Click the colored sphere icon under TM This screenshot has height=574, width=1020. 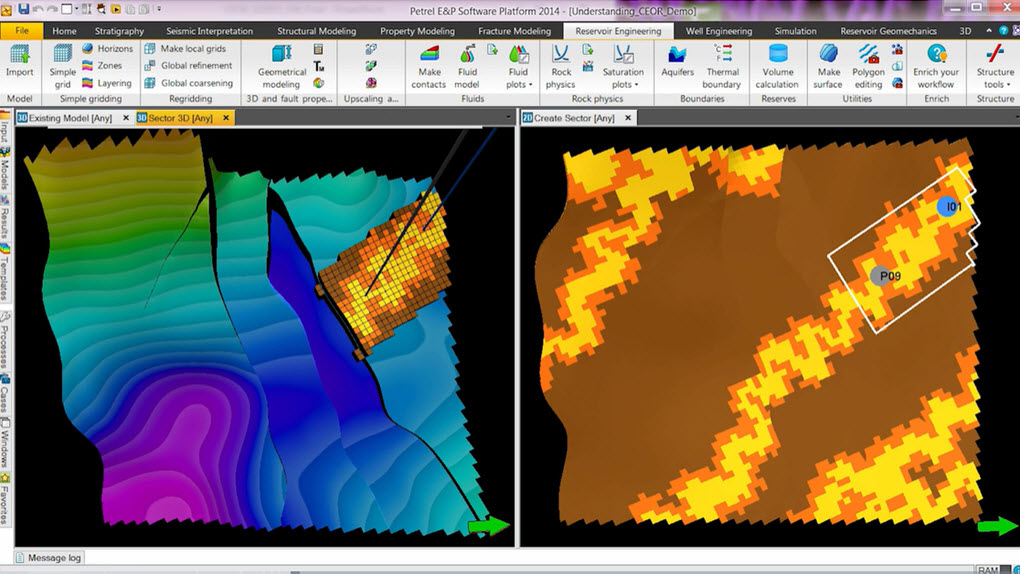coord(318,83)
